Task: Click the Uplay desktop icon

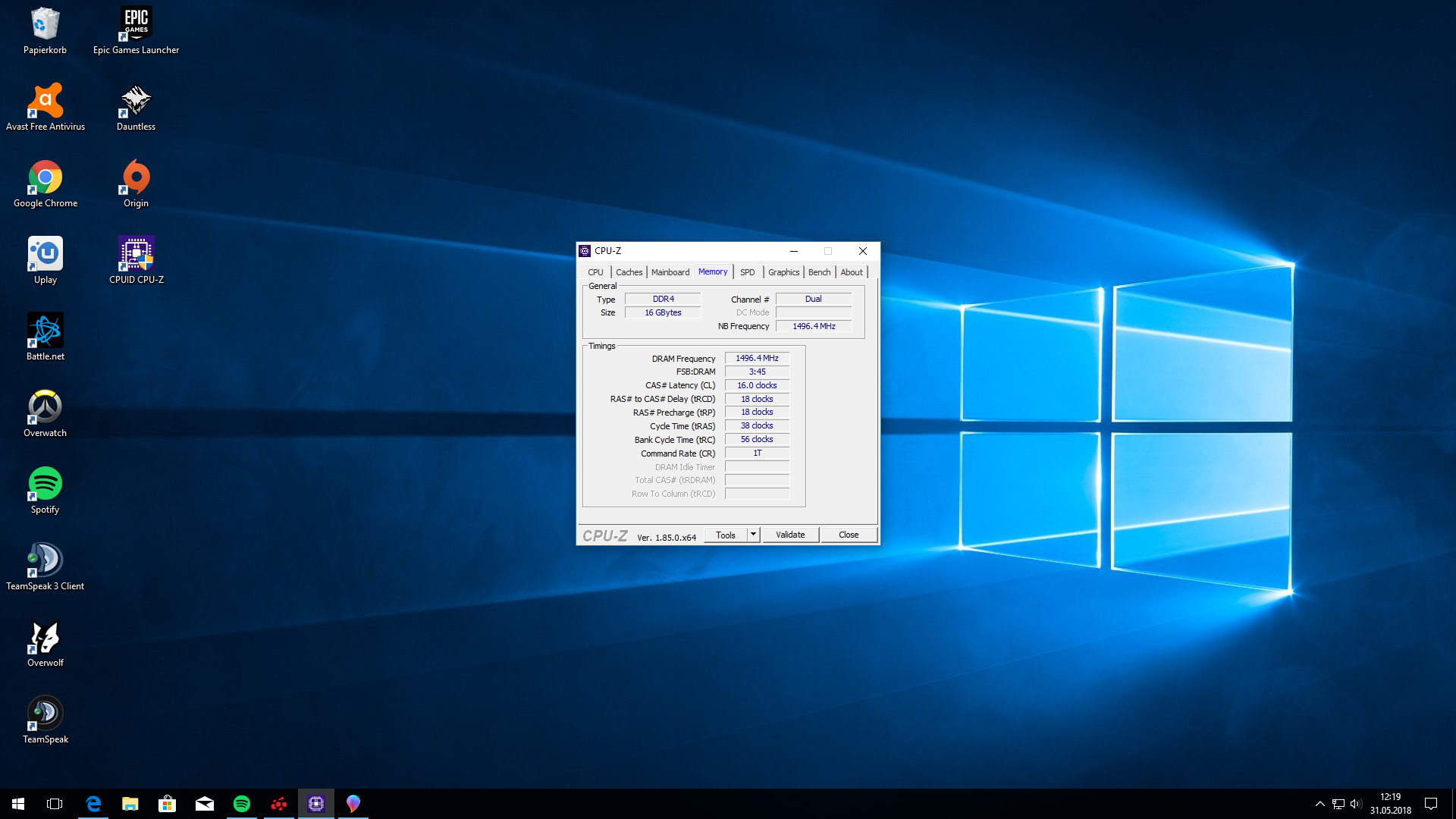Action: click(45, 255)
